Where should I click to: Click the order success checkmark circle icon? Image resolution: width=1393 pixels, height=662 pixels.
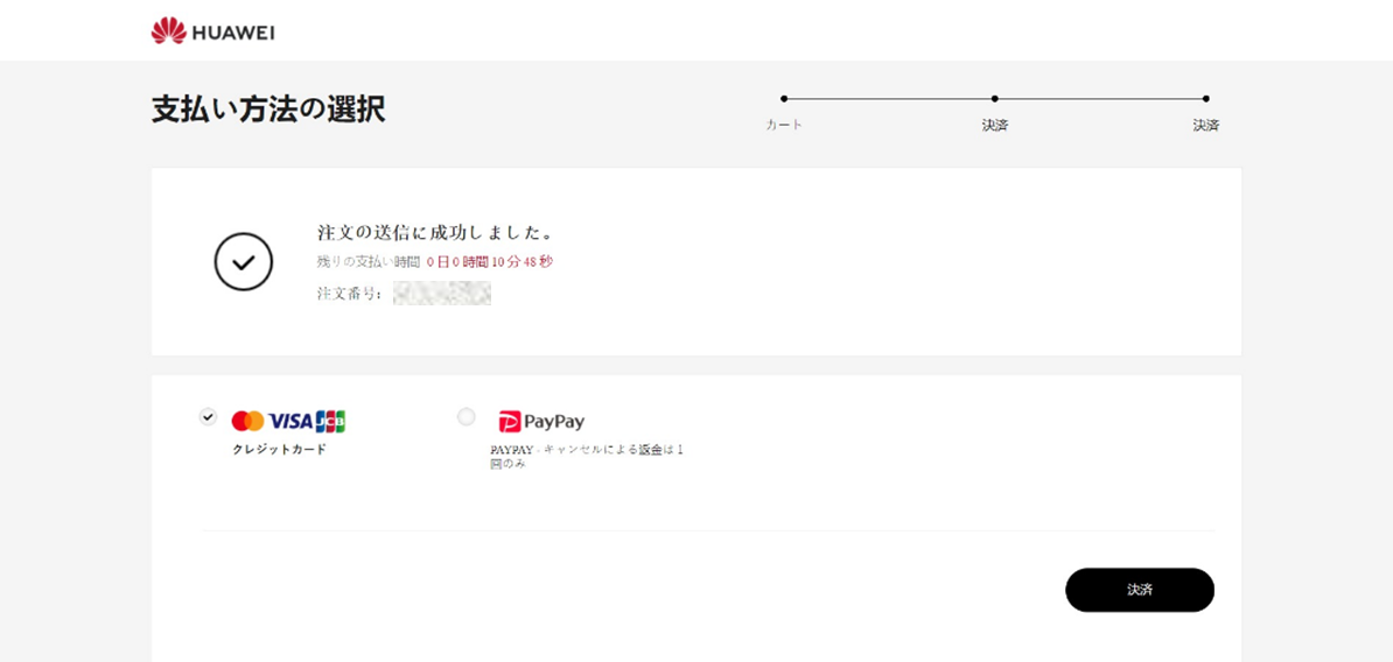243,262
